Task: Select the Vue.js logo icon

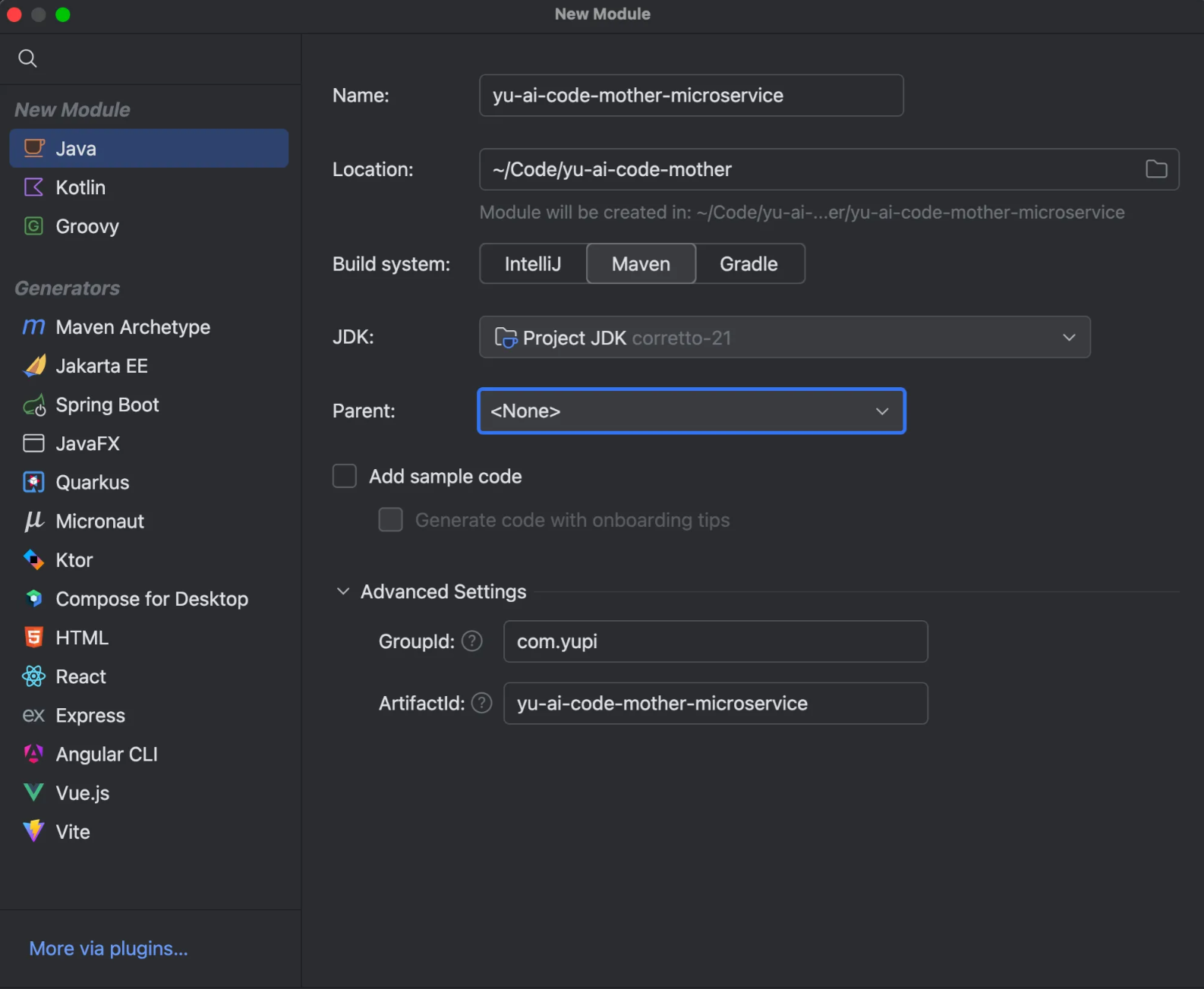Action: (34, 792)
